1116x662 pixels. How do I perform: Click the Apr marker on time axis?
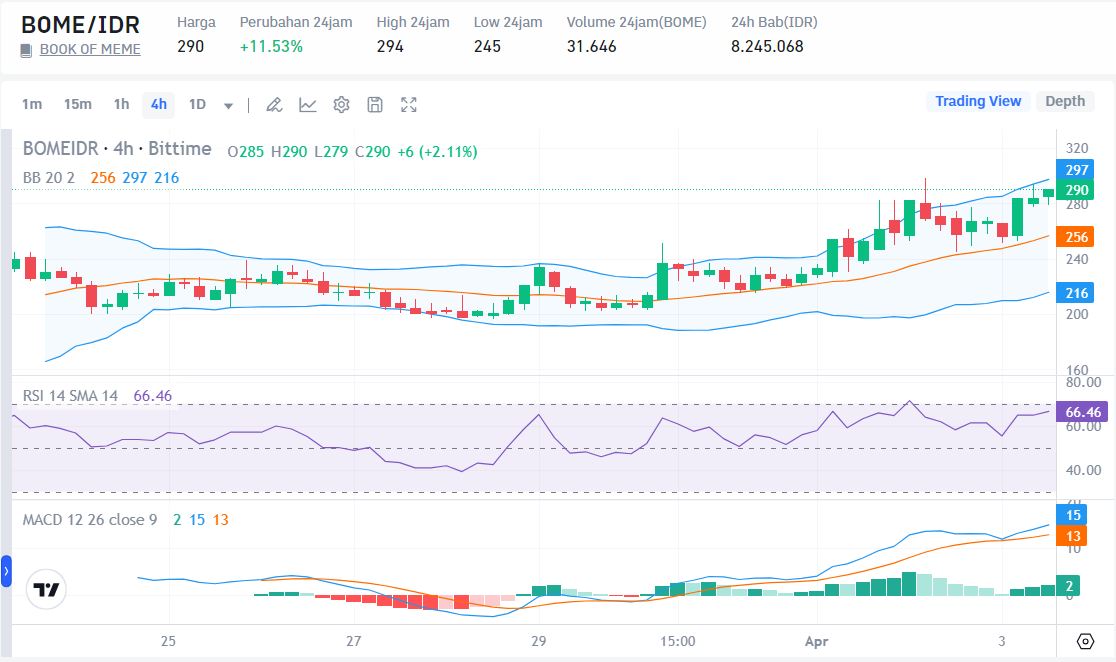coord(816,641)
